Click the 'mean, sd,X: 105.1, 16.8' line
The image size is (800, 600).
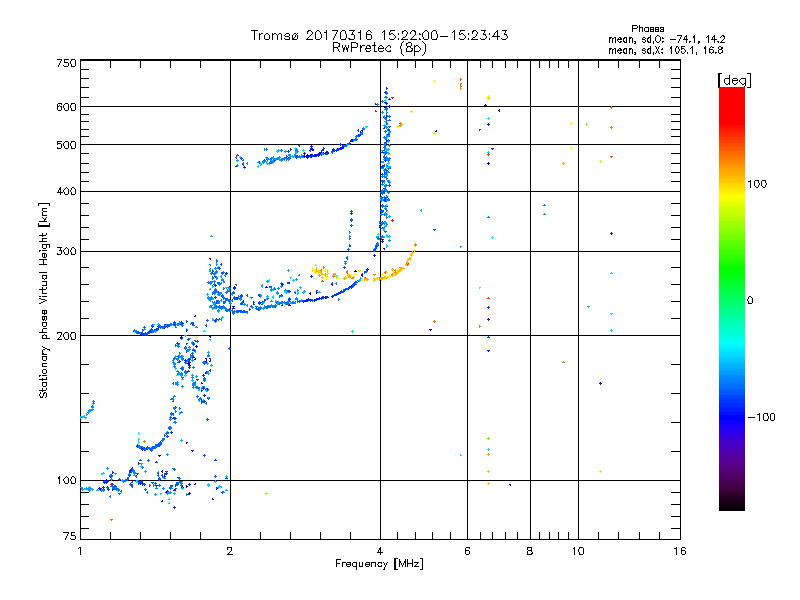coord(665,50)
